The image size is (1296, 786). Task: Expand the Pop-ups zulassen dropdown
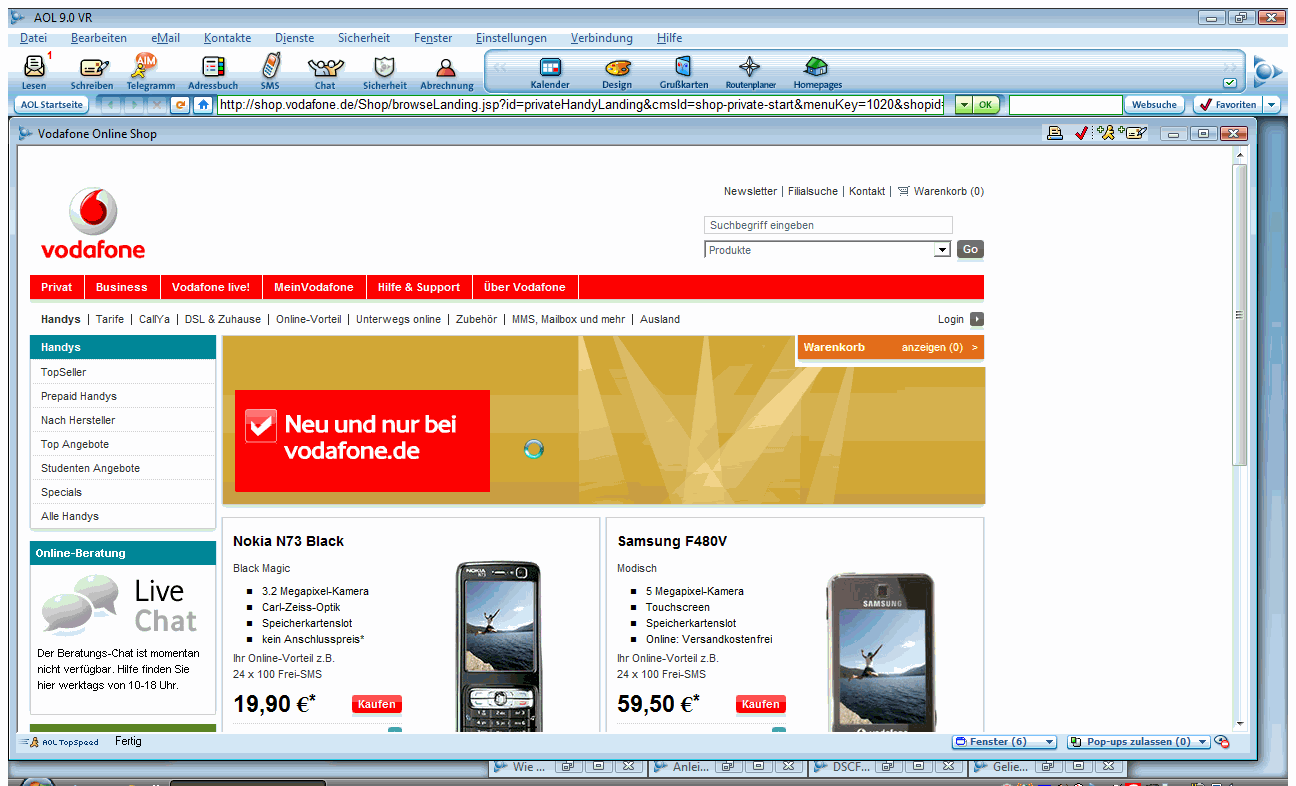pos(1203,742)
